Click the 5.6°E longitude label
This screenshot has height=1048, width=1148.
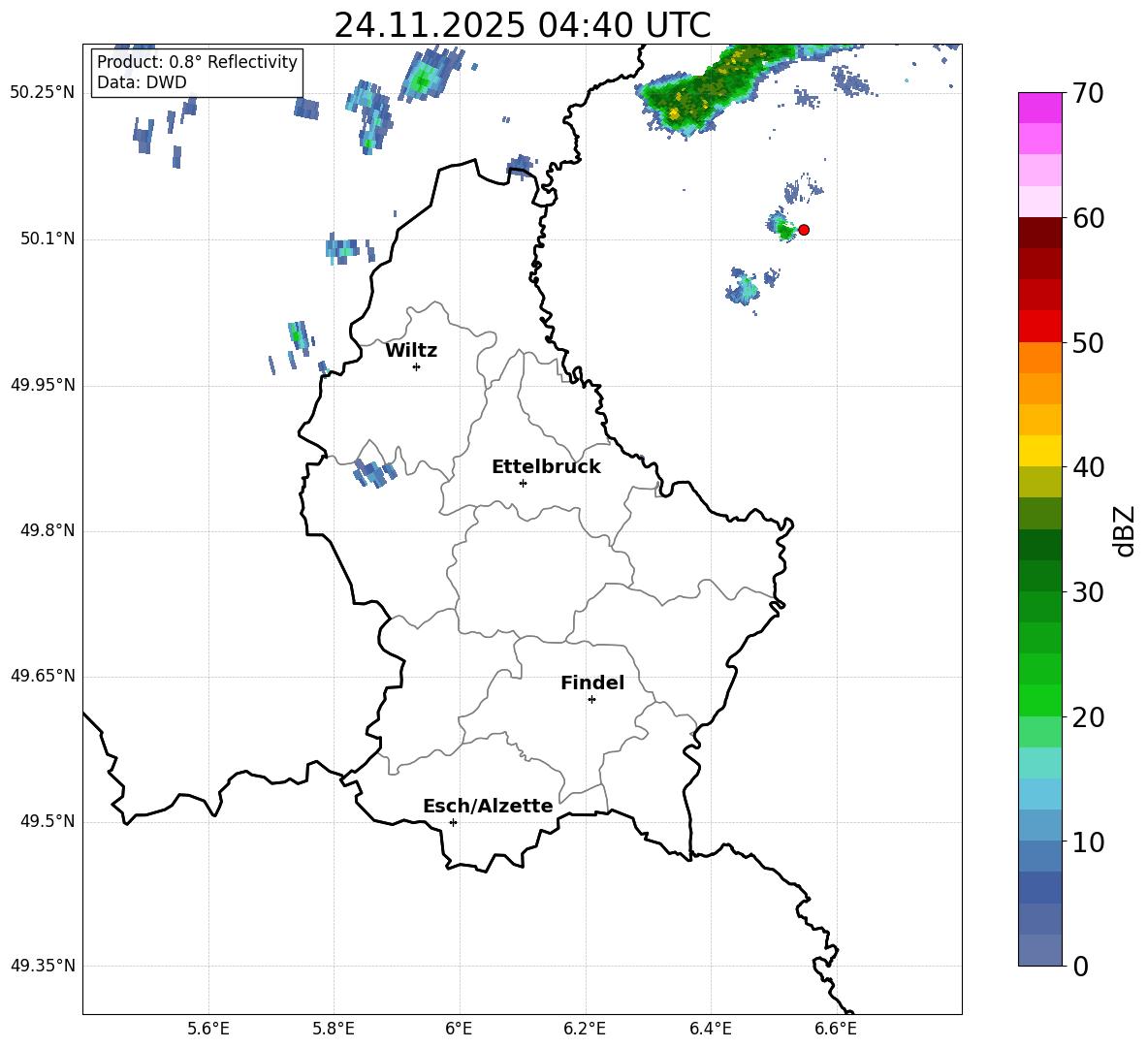pos(207,1029)
